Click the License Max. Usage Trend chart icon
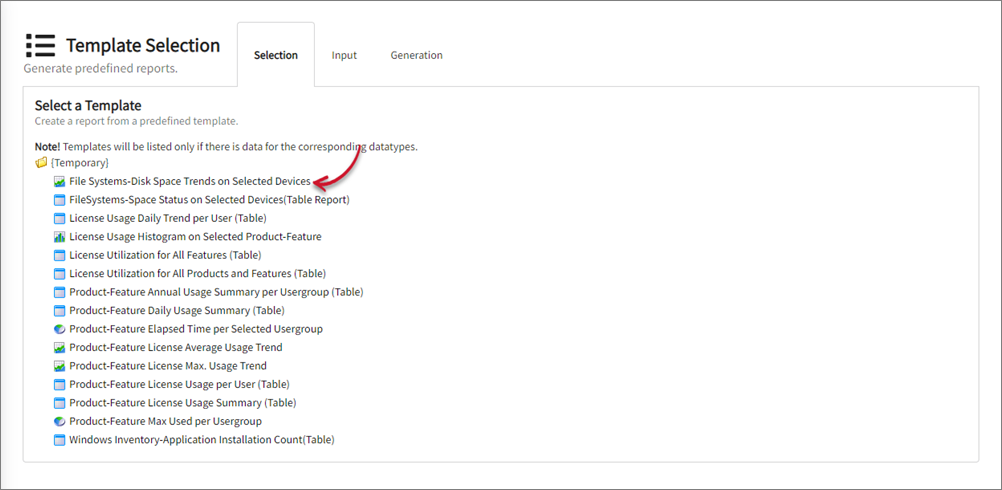 [x=59, y=366]
